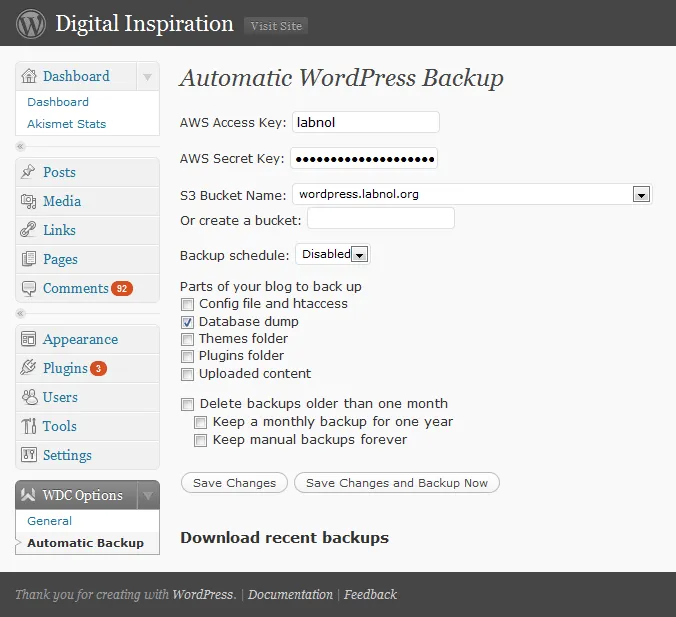
Task: Click the Posts pushpin icon
Action: 28,172
